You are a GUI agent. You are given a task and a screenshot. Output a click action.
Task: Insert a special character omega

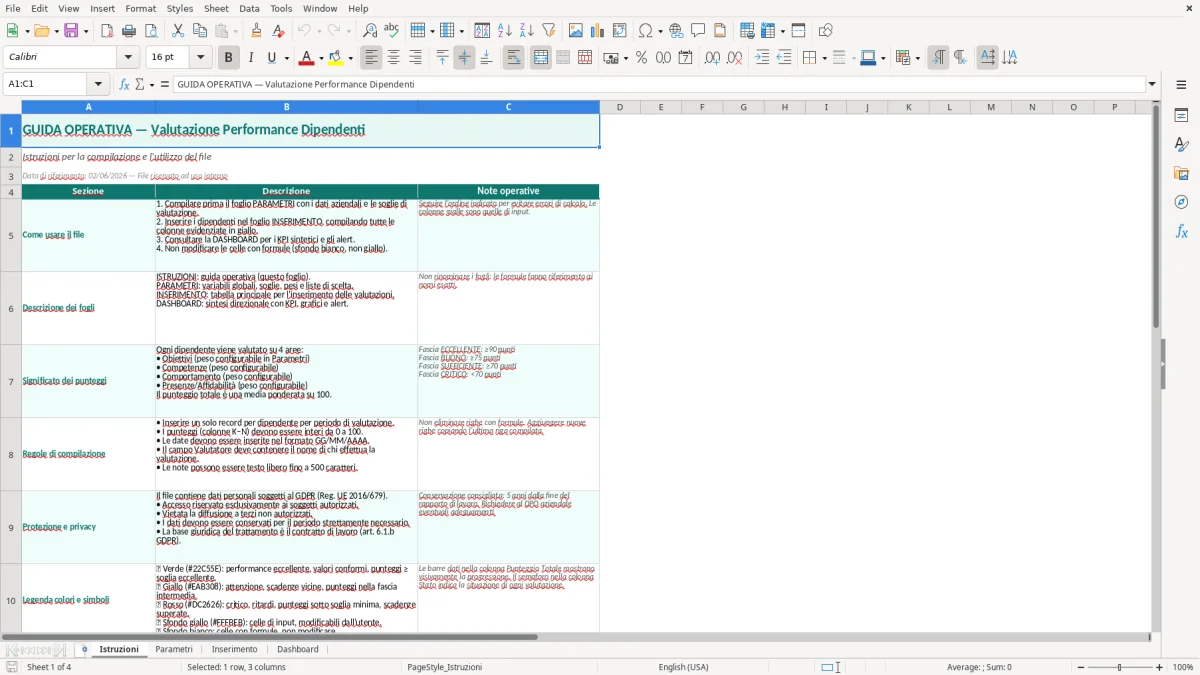point(645,31)
